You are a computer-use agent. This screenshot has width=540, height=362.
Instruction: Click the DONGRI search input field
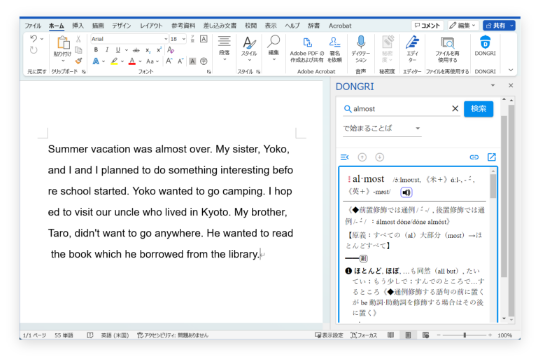[x=402, y=109]
